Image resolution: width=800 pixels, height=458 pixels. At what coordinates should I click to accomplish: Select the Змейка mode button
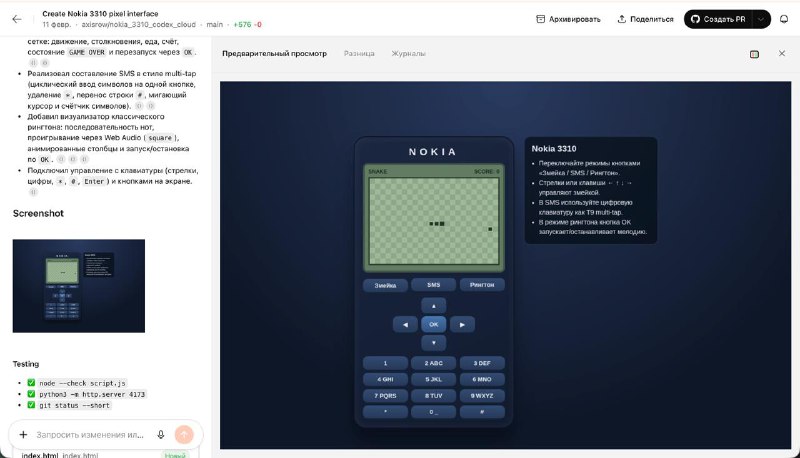(x=385, y=285)
